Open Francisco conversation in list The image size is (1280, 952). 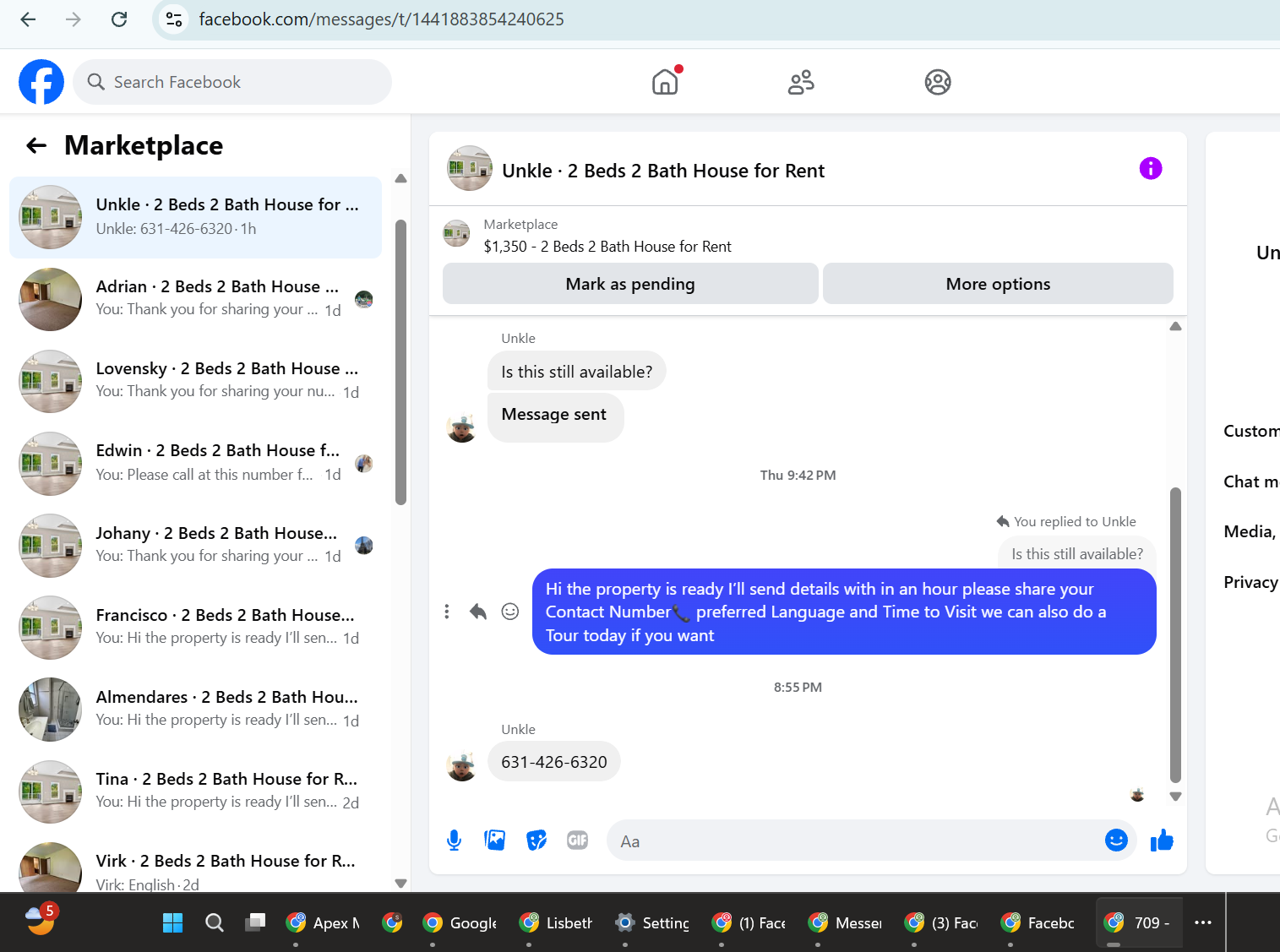(x=195, y=627)
